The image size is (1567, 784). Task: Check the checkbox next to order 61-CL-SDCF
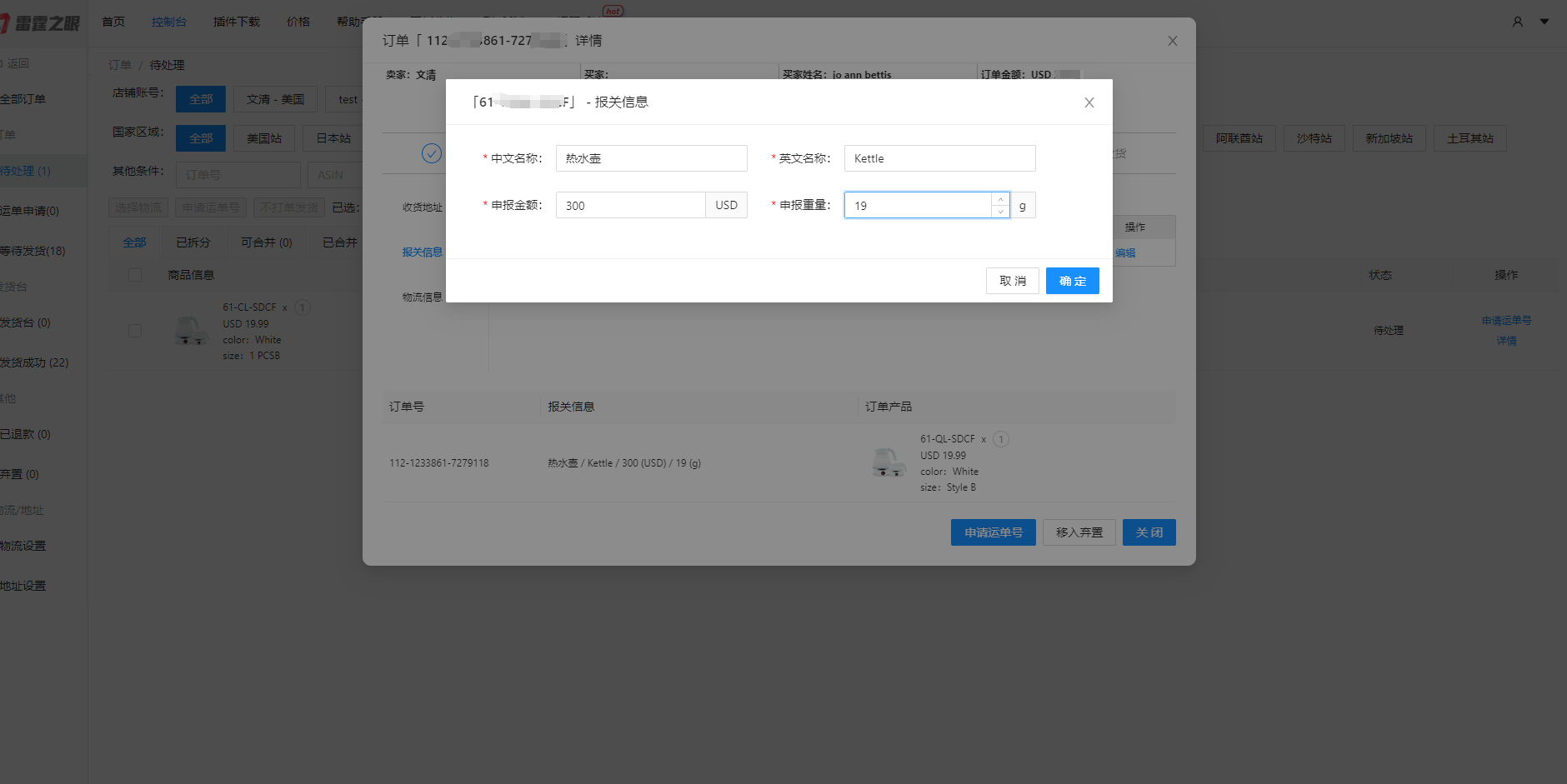tap(134, 330)
